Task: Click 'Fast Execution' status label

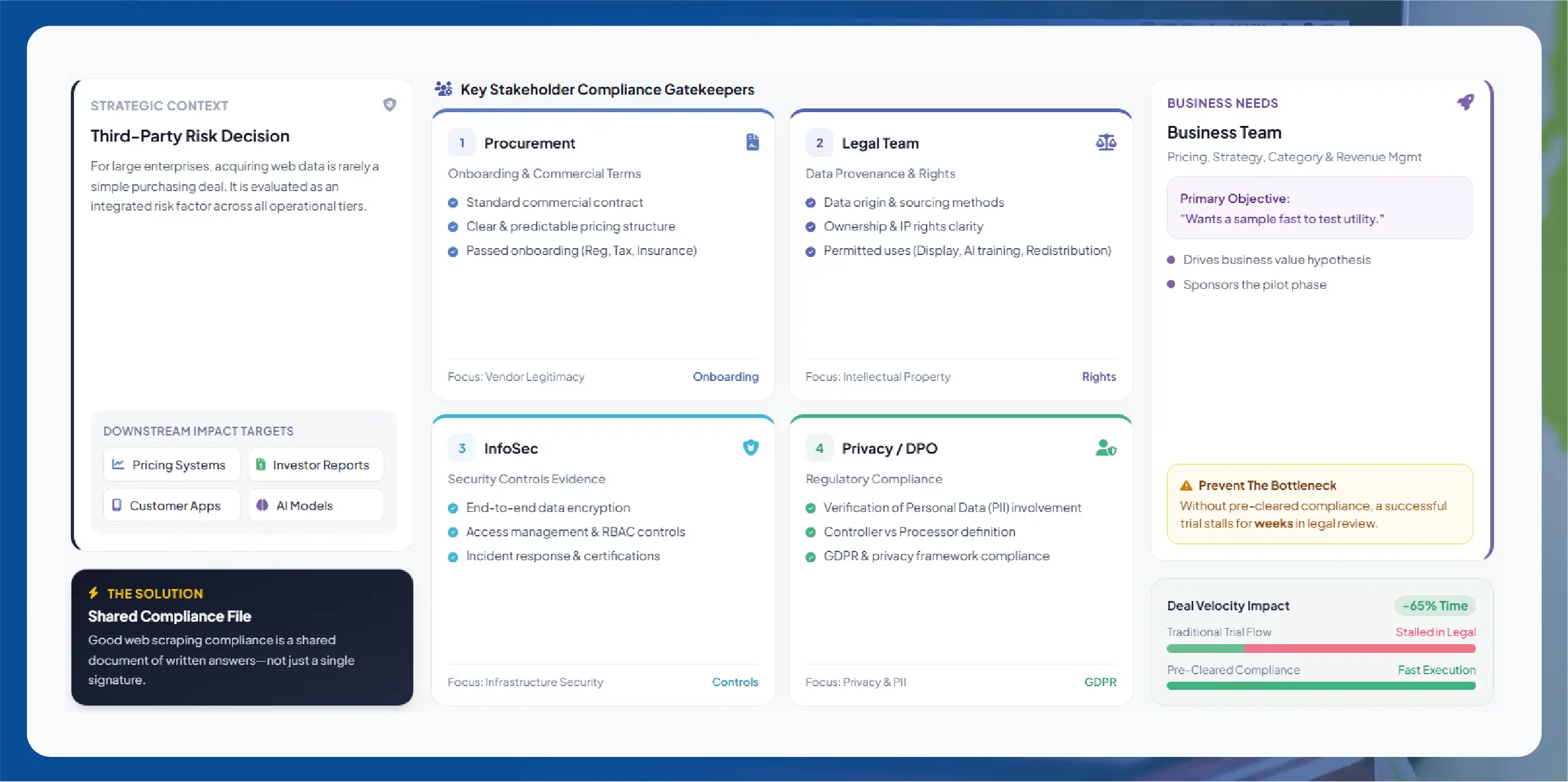Action: (x=1437, y=670)
